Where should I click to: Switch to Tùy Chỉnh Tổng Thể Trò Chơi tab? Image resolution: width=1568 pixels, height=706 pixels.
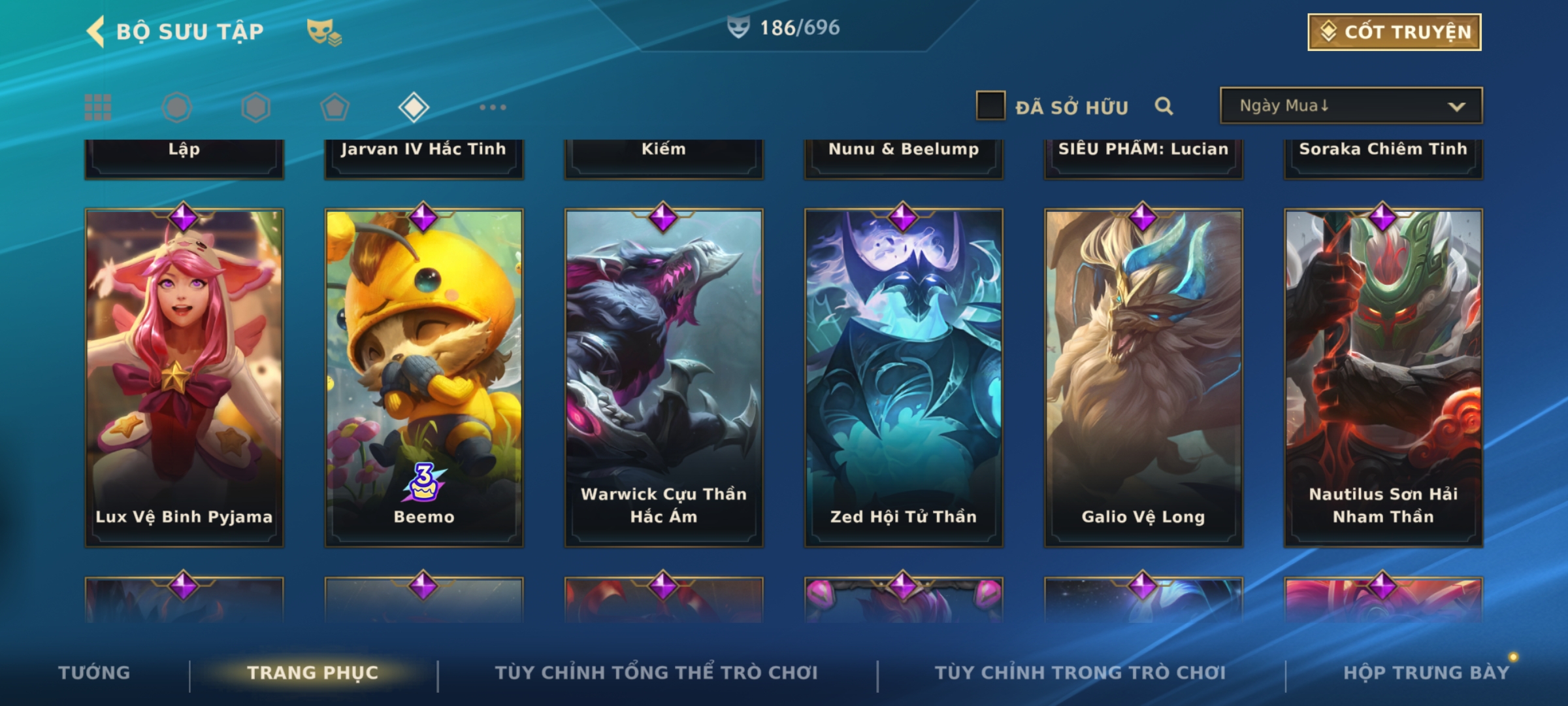pyautogui.click(x=656, y=673)
